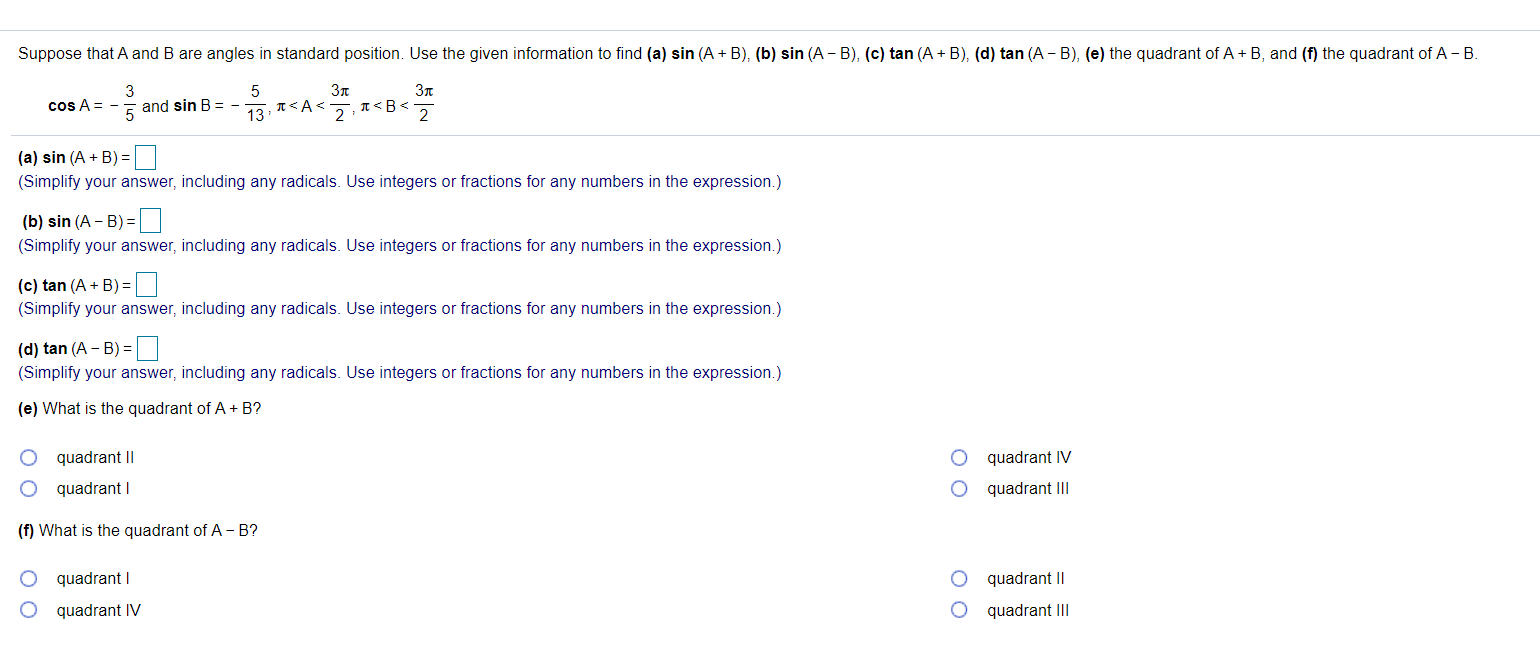Select quadrant II for part (e)
This screenshot has width=1540, height=652.
(x=28, y=457)
